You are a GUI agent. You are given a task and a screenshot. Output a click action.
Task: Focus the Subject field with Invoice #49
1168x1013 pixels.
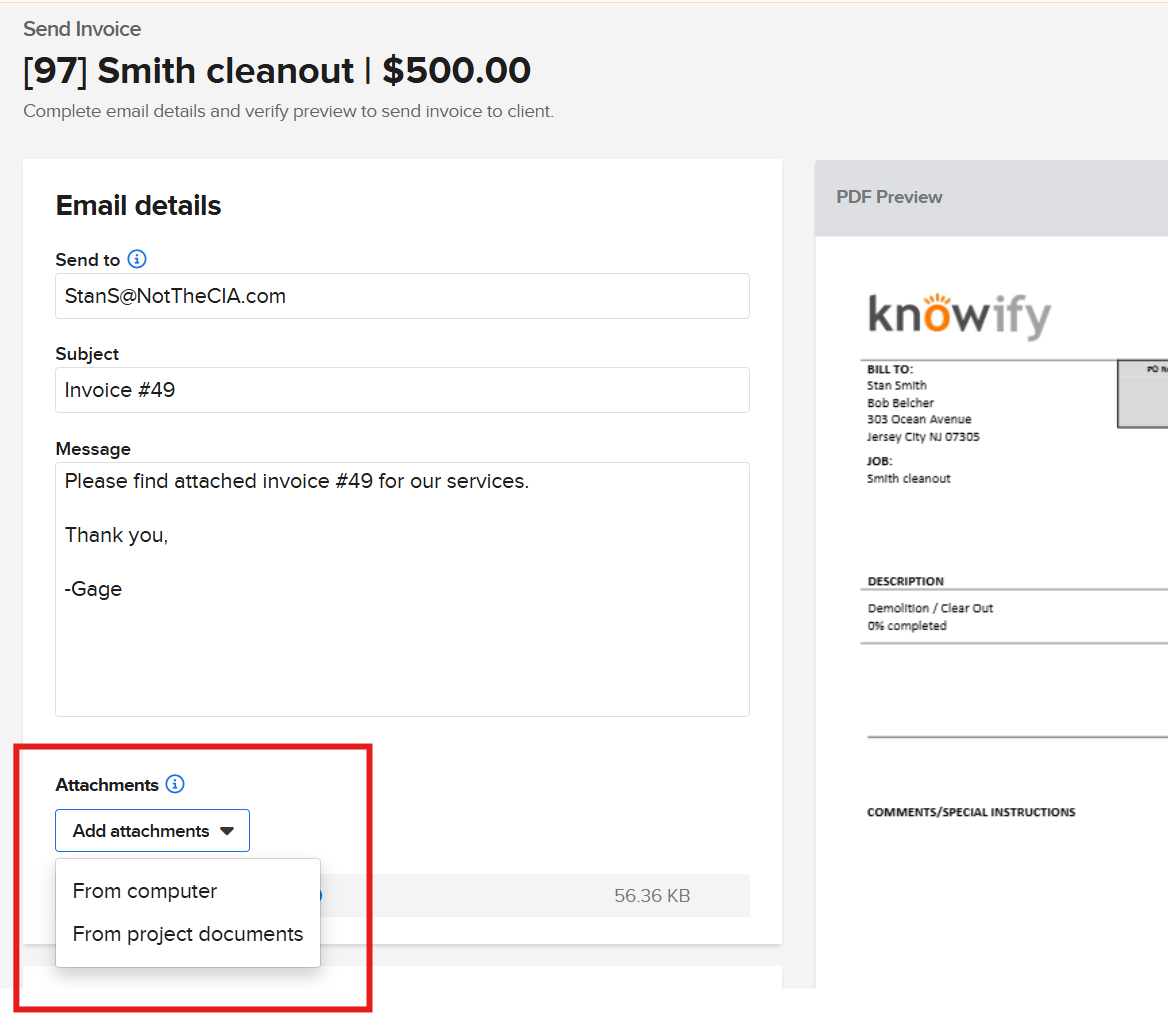(402, 390)
